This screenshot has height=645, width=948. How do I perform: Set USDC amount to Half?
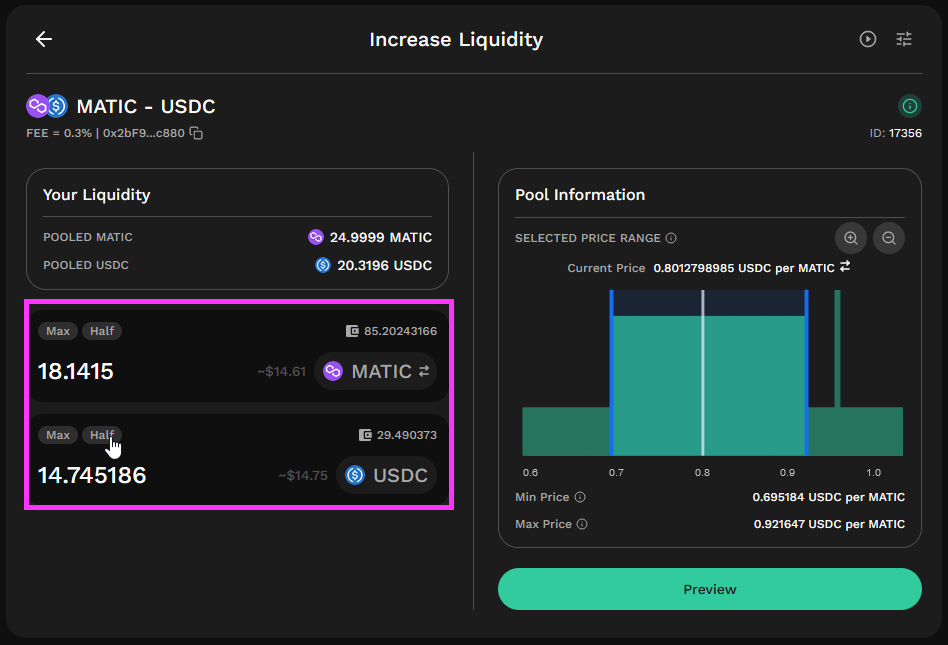click(x=102, y=435)
